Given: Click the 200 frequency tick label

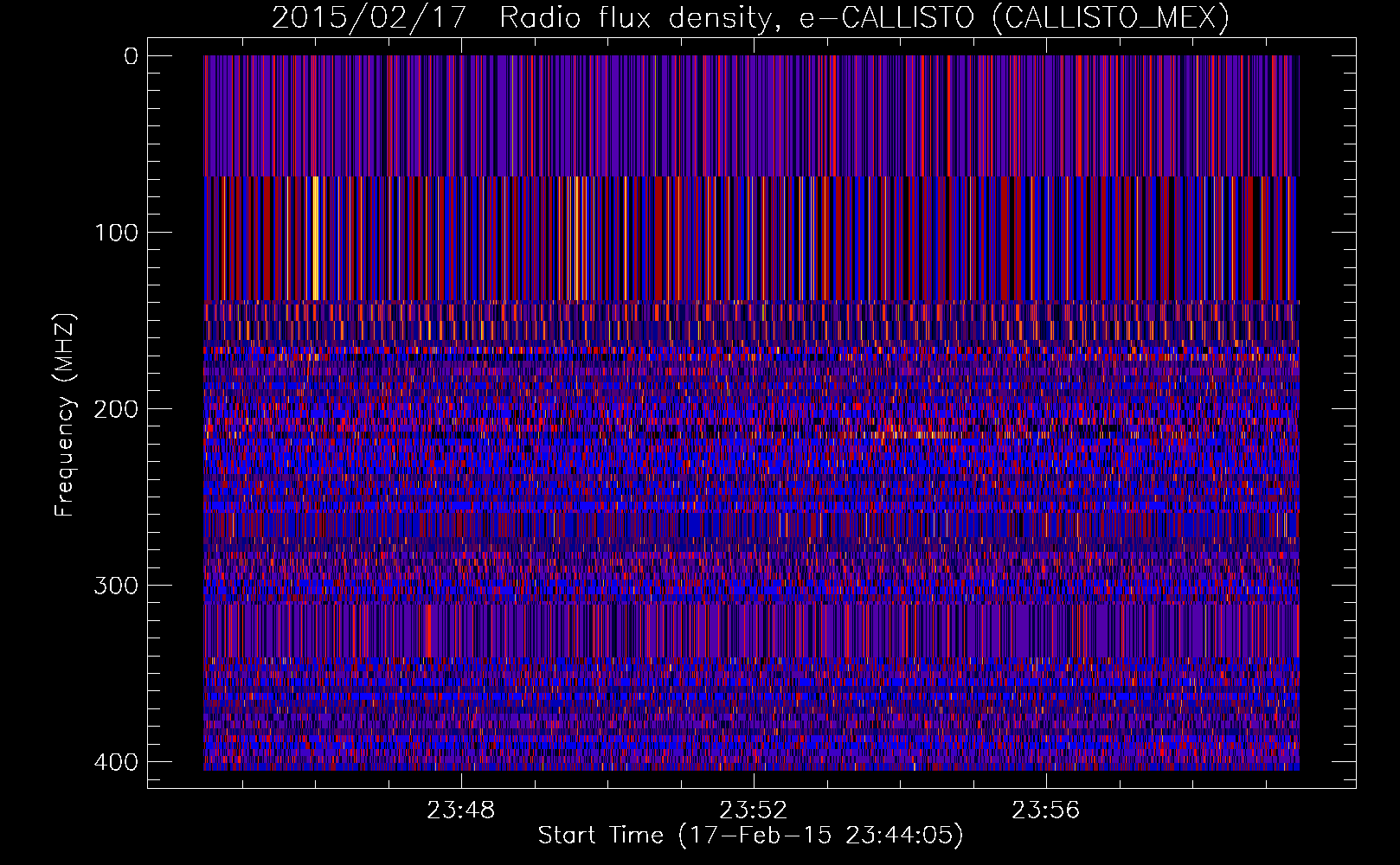Looking at the screenshot, I should [x=115, y=409].
